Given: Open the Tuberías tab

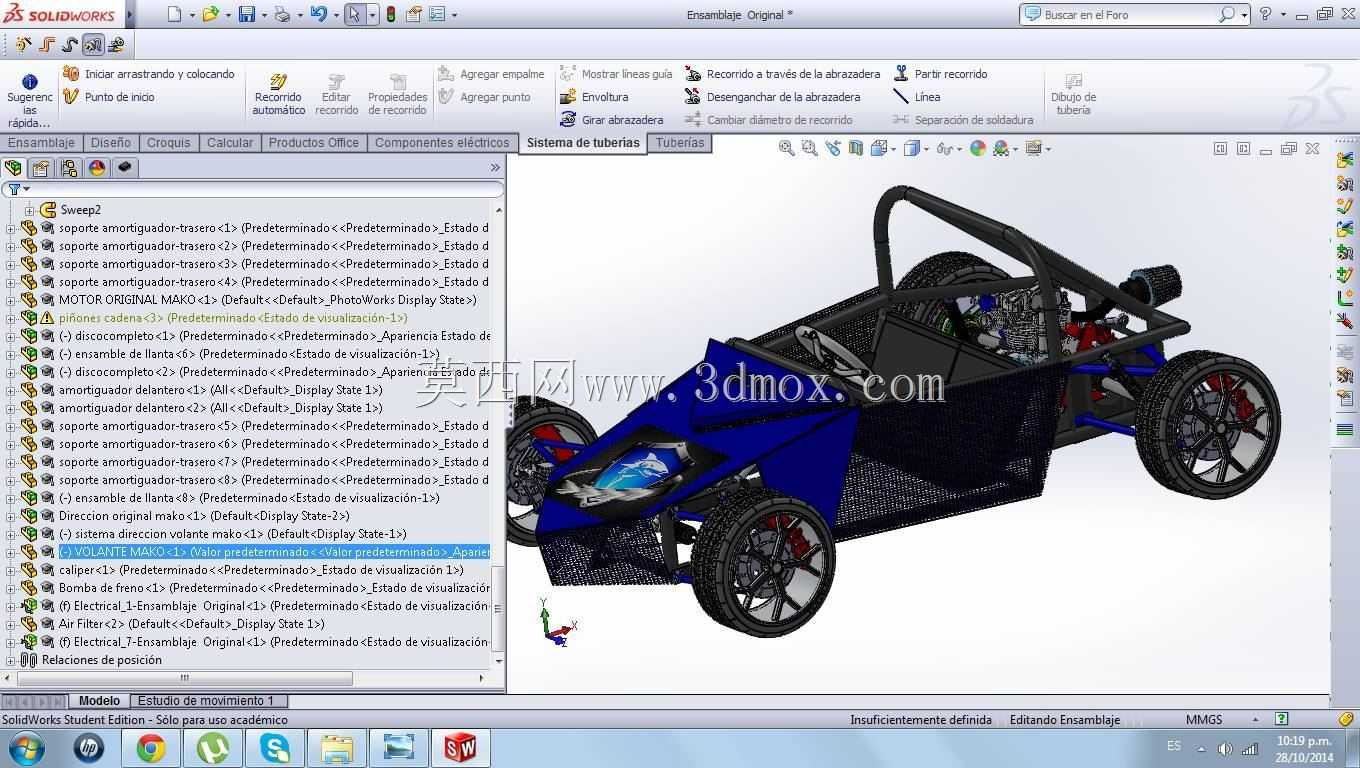Looking at the screenshot, I should click(x=680, y=143).
